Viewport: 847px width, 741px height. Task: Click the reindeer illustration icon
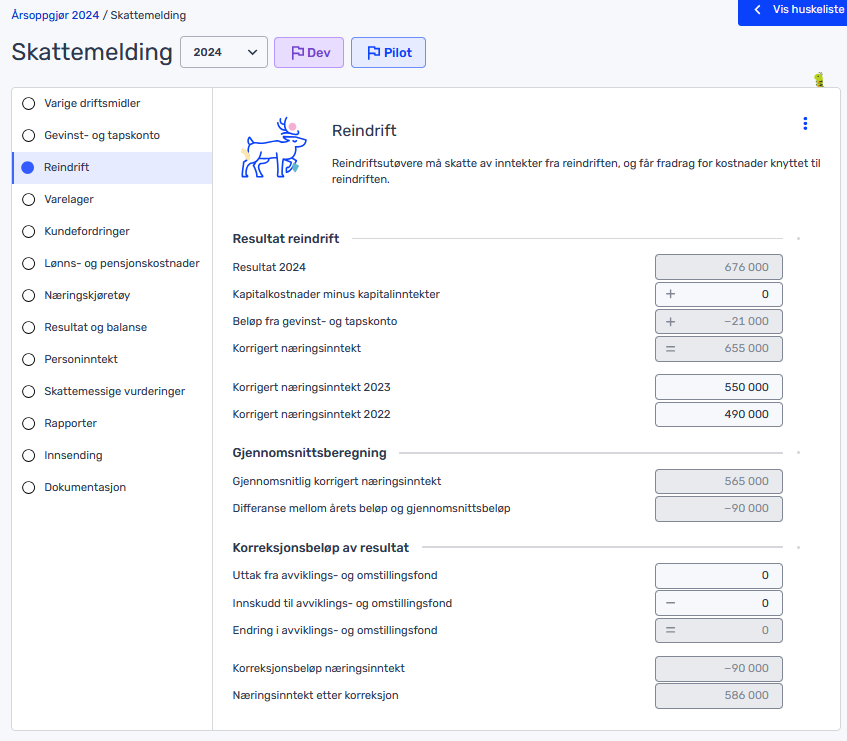click(273, 147)
